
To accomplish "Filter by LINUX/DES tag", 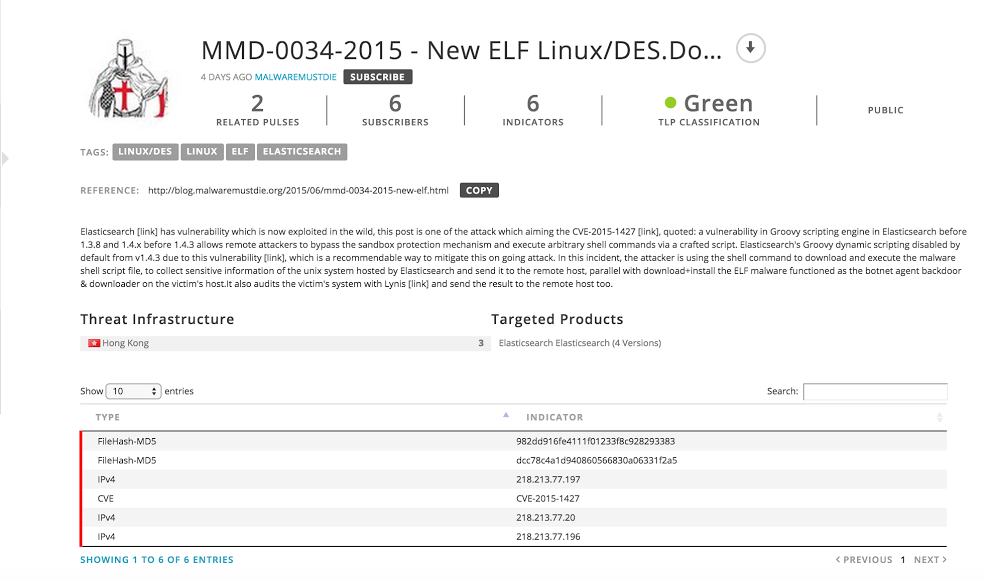I will point(145,152).
